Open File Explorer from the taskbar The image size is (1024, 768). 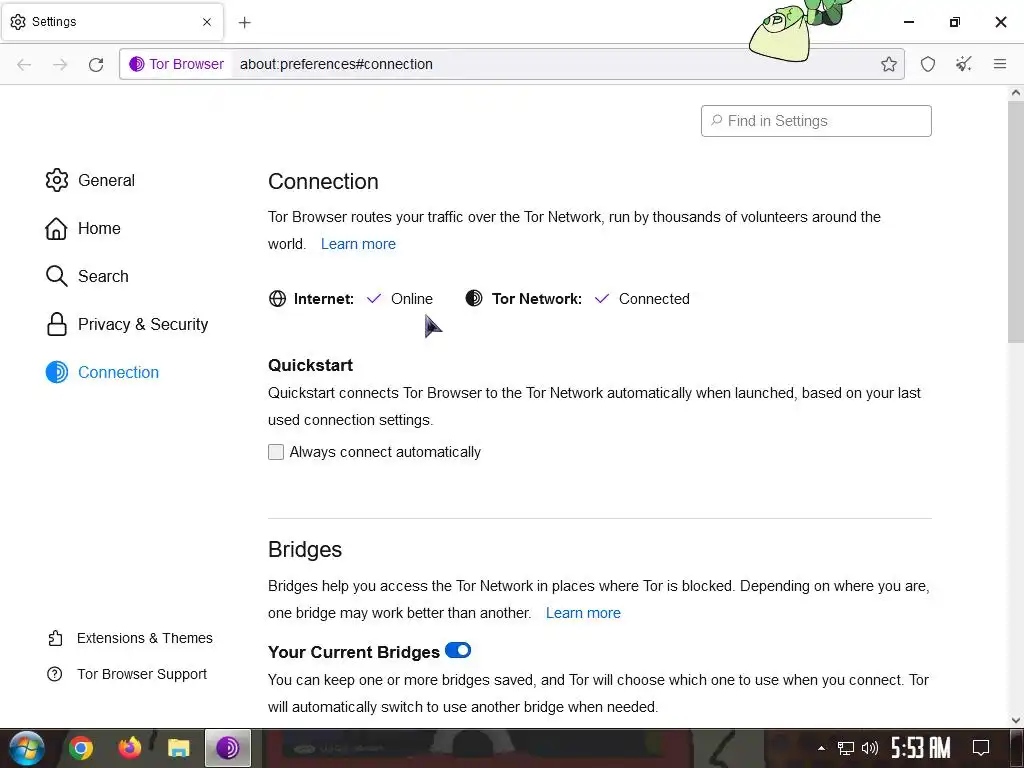[x=178, y=748]
